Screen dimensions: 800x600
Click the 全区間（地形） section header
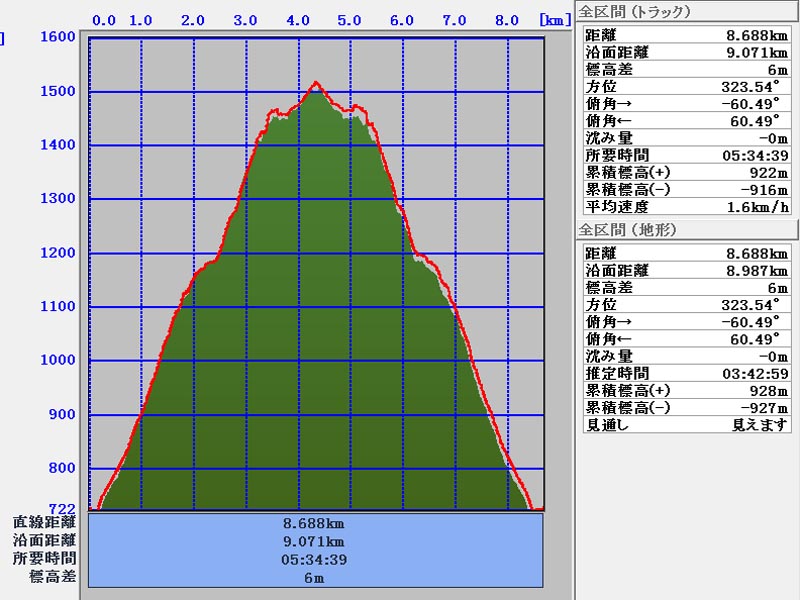[x=629, y=230]
